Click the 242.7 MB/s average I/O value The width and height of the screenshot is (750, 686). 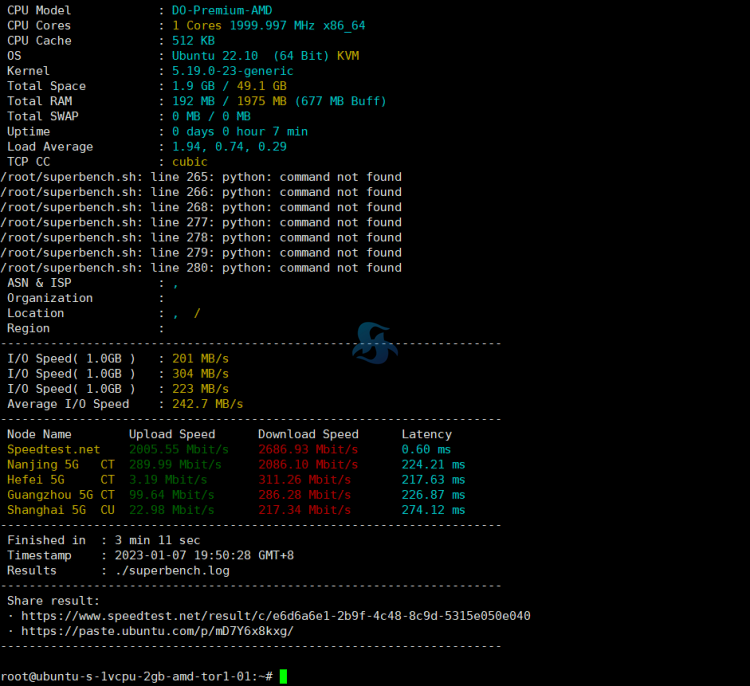point(207,404)
